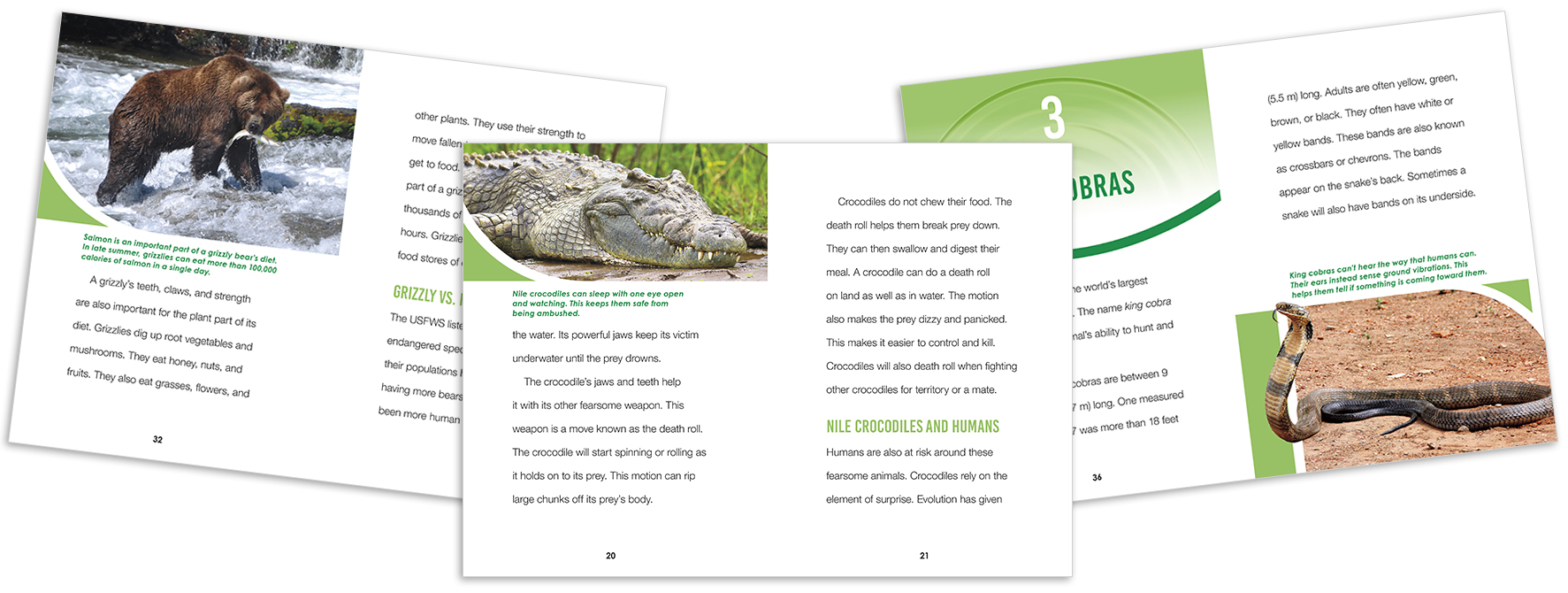
Task: Click the line 'are also important for the plant part of its'
Action: point(165,312)
